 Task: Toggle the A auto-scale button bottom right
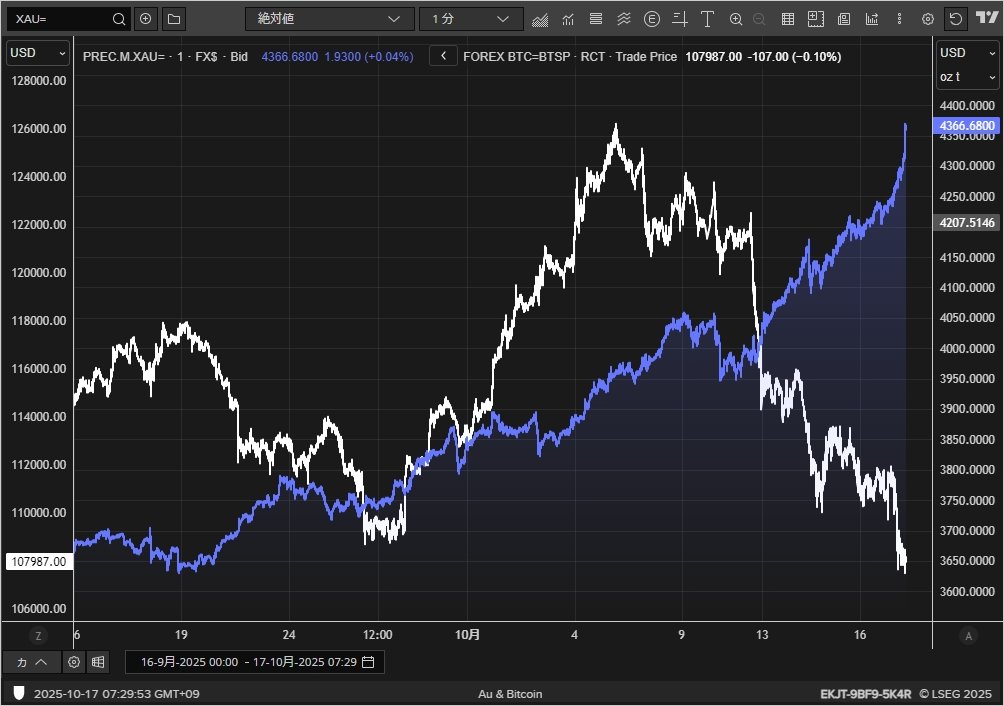point(967,636)
